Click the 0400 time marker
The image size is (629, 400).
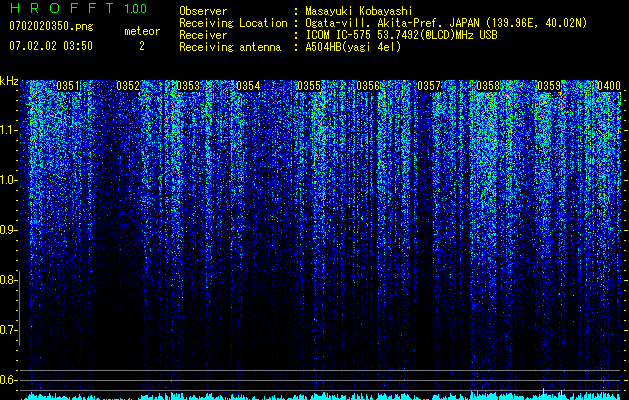click(609, 86)
